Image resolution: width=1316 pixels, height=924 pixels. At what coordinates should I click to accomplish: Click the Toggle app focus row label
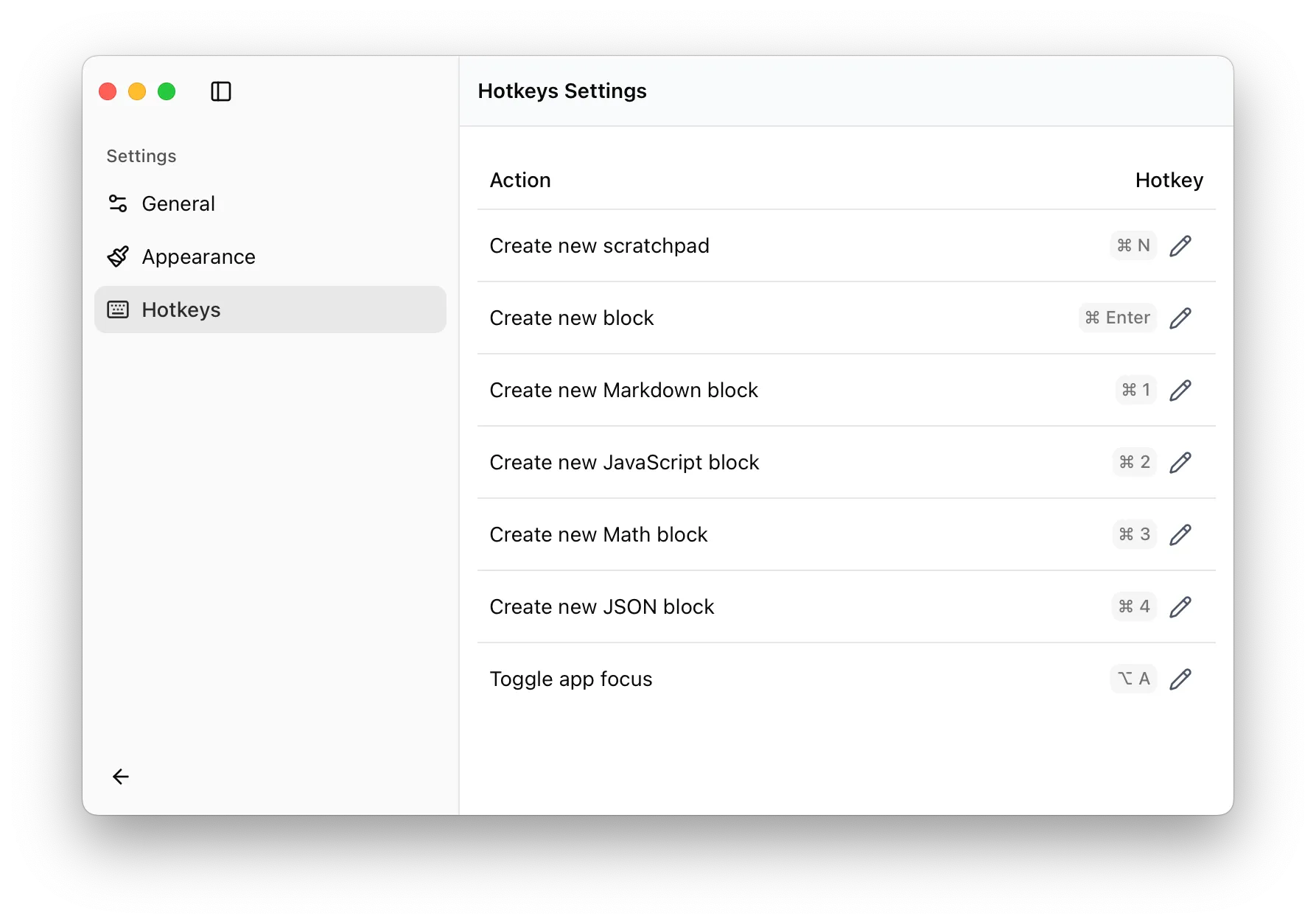click(x=570, y=679)
